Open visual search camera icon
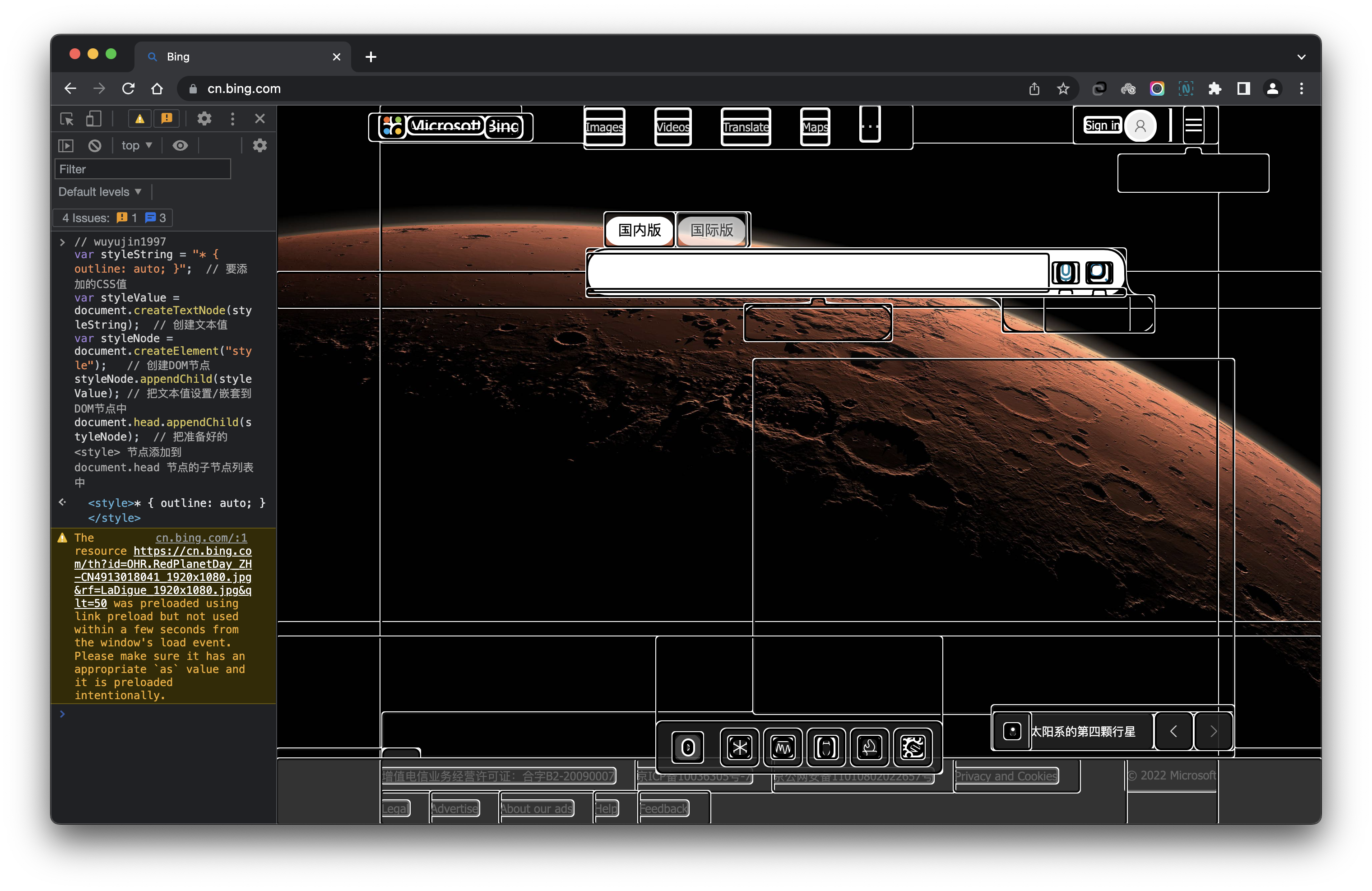This screenshot has height=891, width=1372. click(1099, 272)
